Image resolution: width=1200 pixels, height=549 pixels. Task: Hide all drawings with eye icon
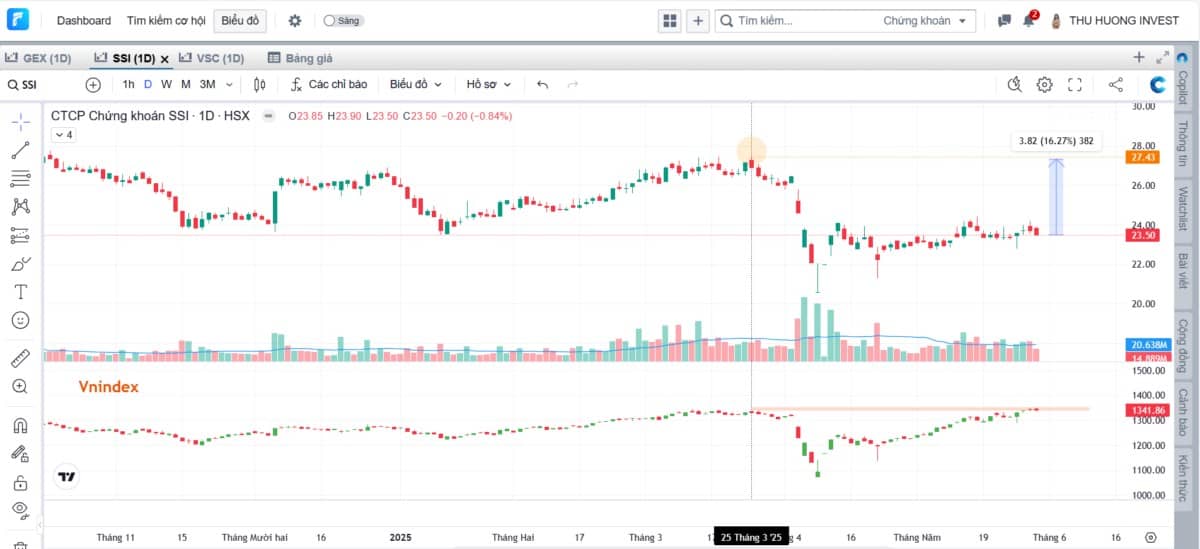coord(20,510)
